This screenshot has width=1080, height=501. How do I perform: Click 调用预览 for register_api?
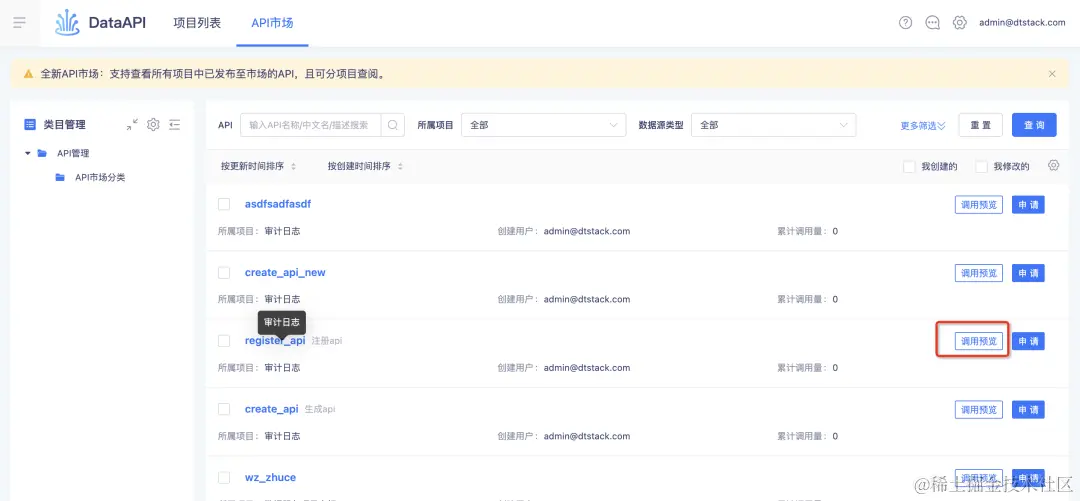coord(979,341)
